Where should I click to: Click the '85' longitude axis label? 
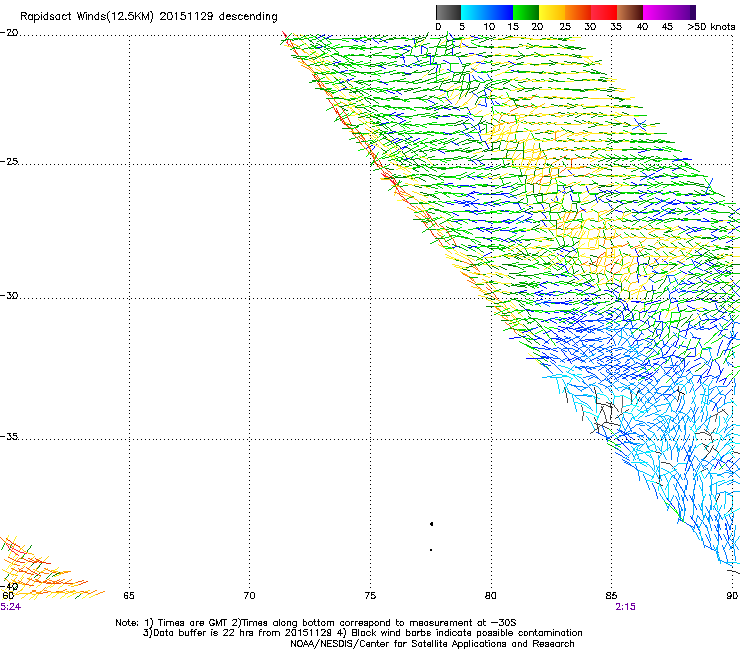click(611, 595)
